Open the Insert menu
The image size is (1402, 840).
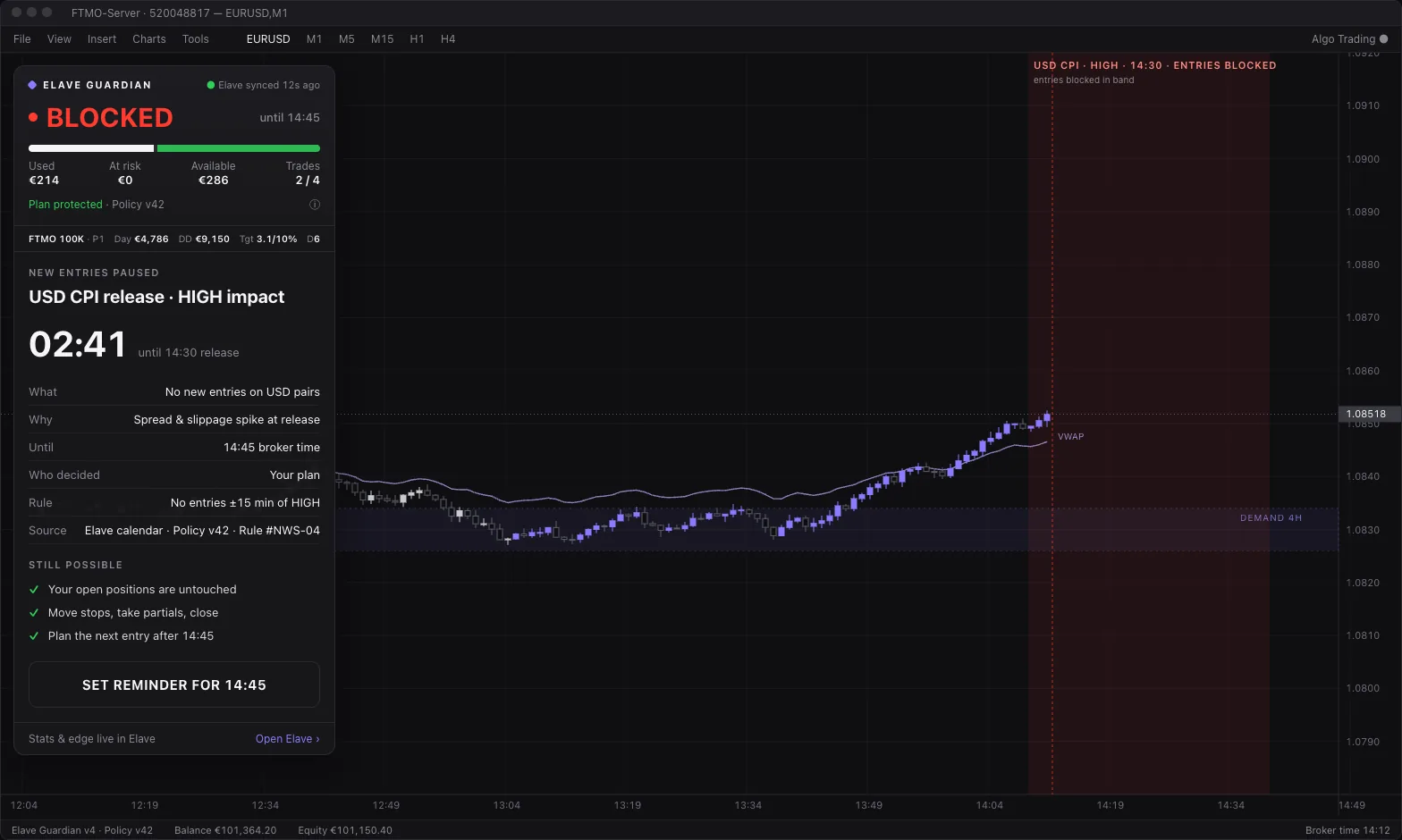(x=102, y=39)
